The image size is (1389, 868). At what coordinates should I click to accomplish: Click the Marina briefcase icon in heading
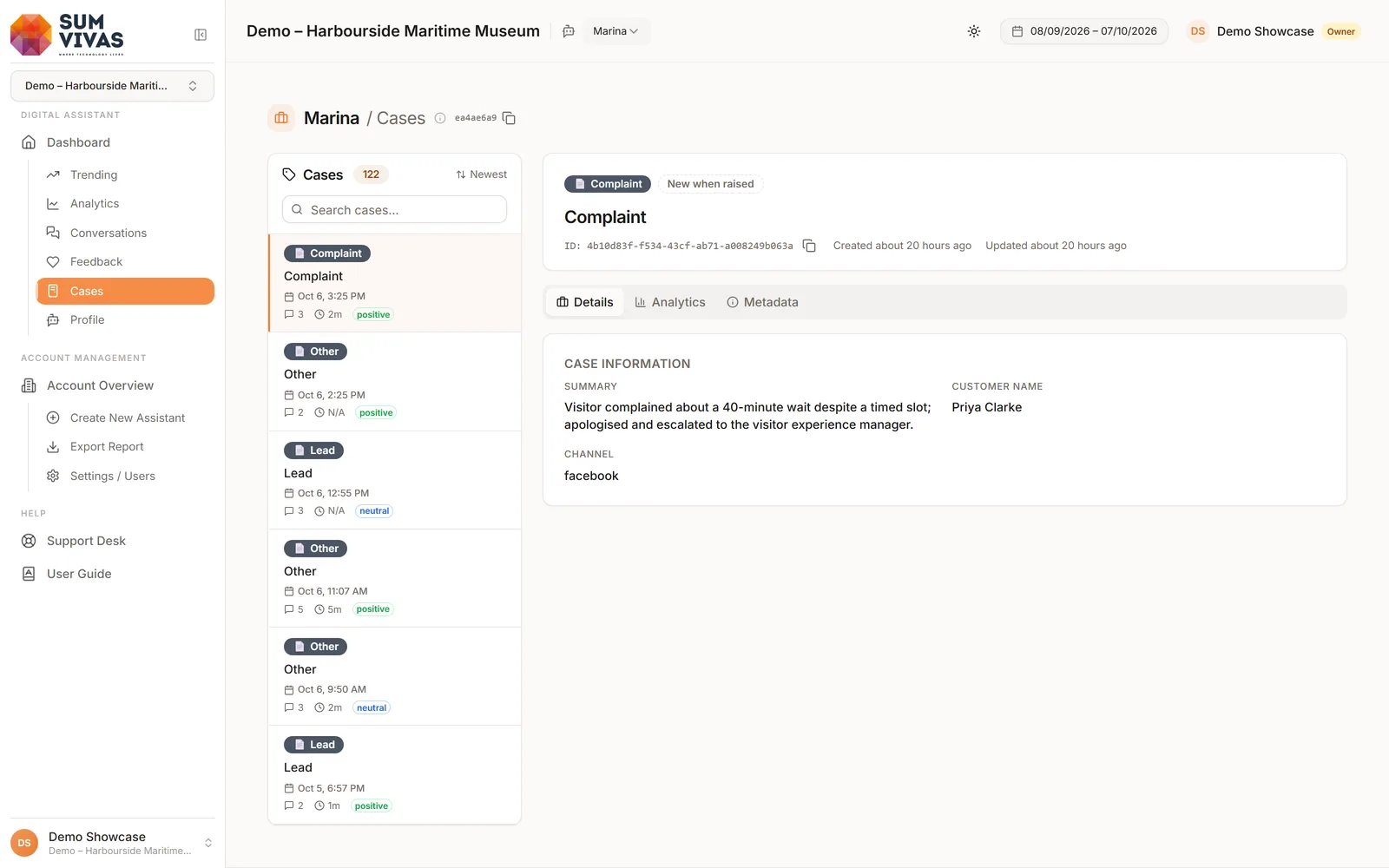pos(281,118)
